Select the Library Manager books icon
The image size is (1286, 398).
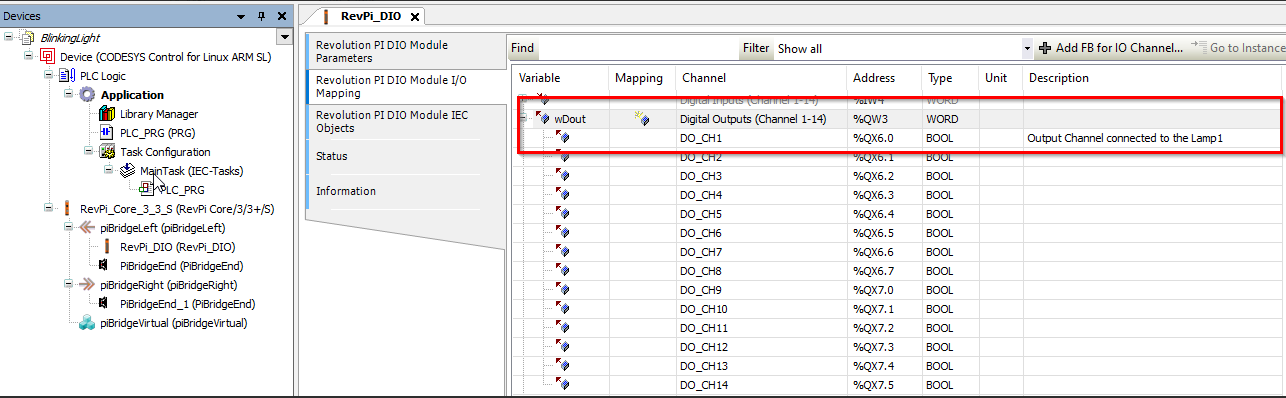(107, 114)
